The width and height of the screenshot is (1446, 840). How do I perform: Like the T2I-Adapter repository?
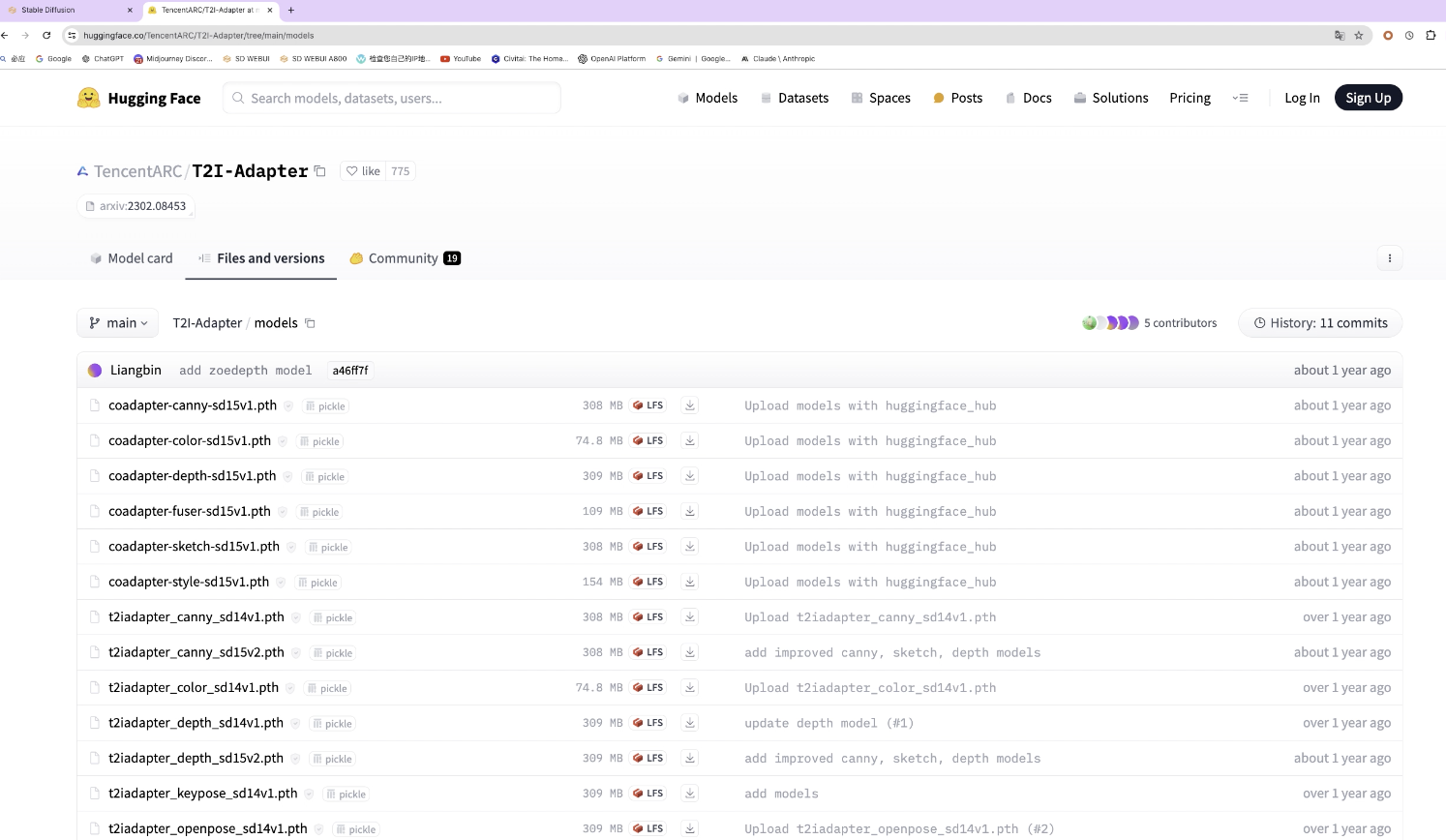(x=363, y=171)
